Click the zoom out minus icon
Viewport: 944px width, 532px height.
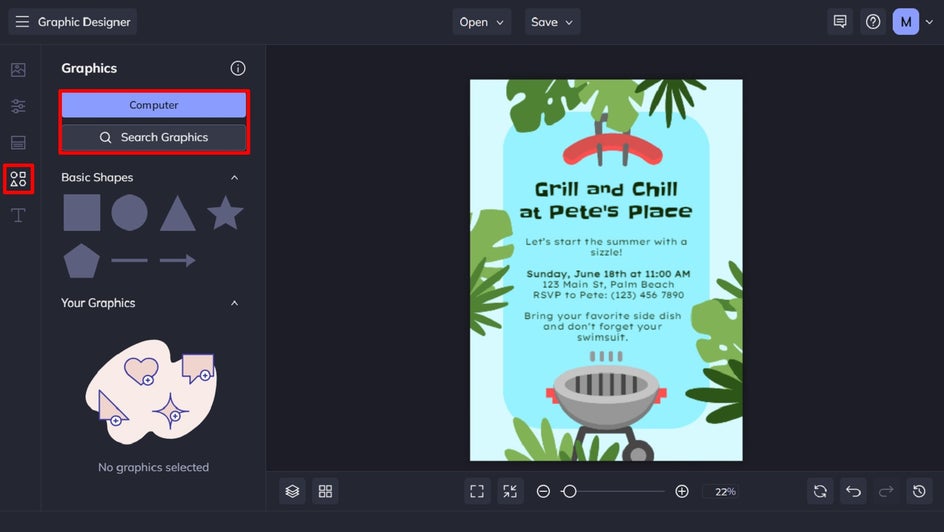(x=543, y=491)
